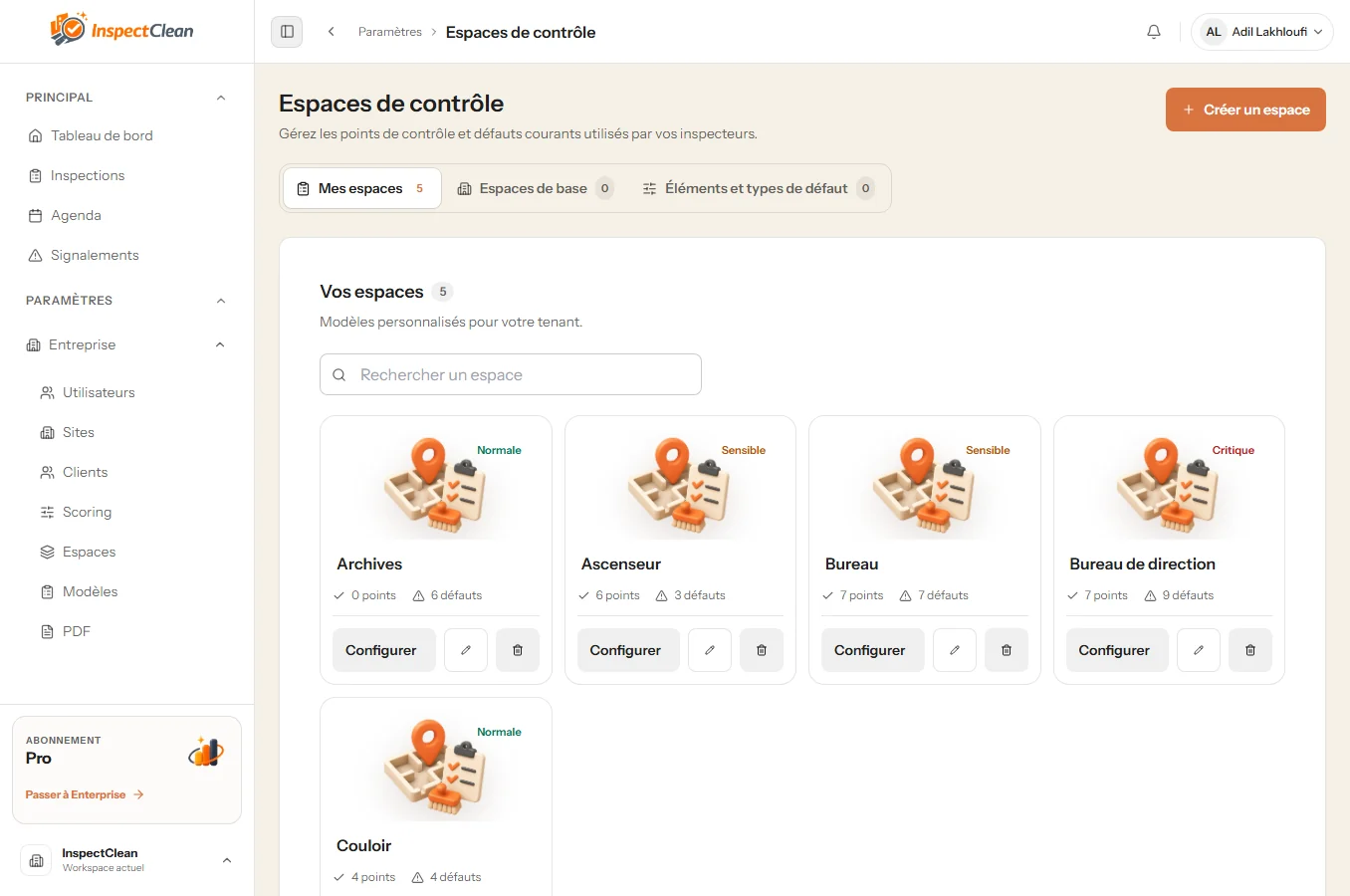This screenshot has height=896, width=1350.
Task: Configure the Archives space
Action: (384, 650)
